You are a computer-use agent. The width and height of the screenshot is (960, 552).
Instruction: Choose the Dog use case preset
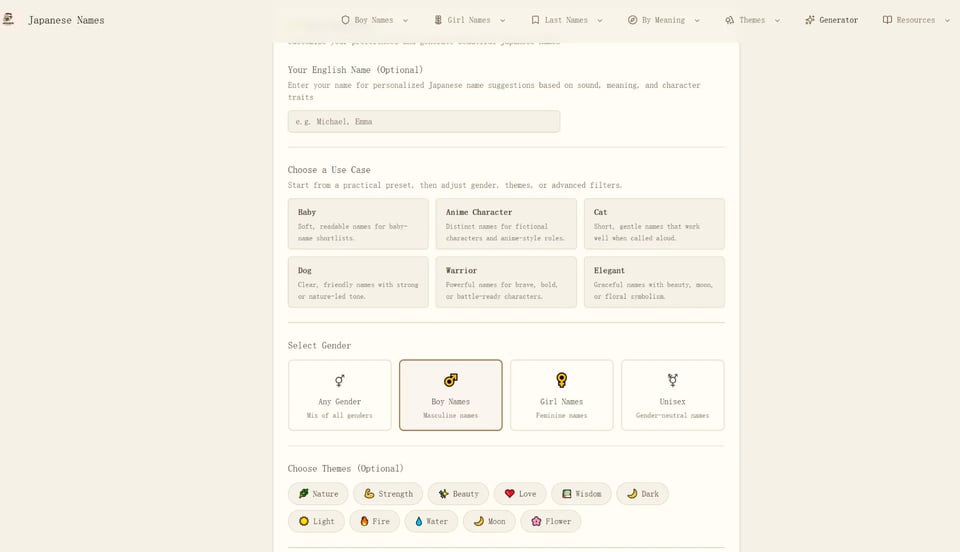point(358,282)
